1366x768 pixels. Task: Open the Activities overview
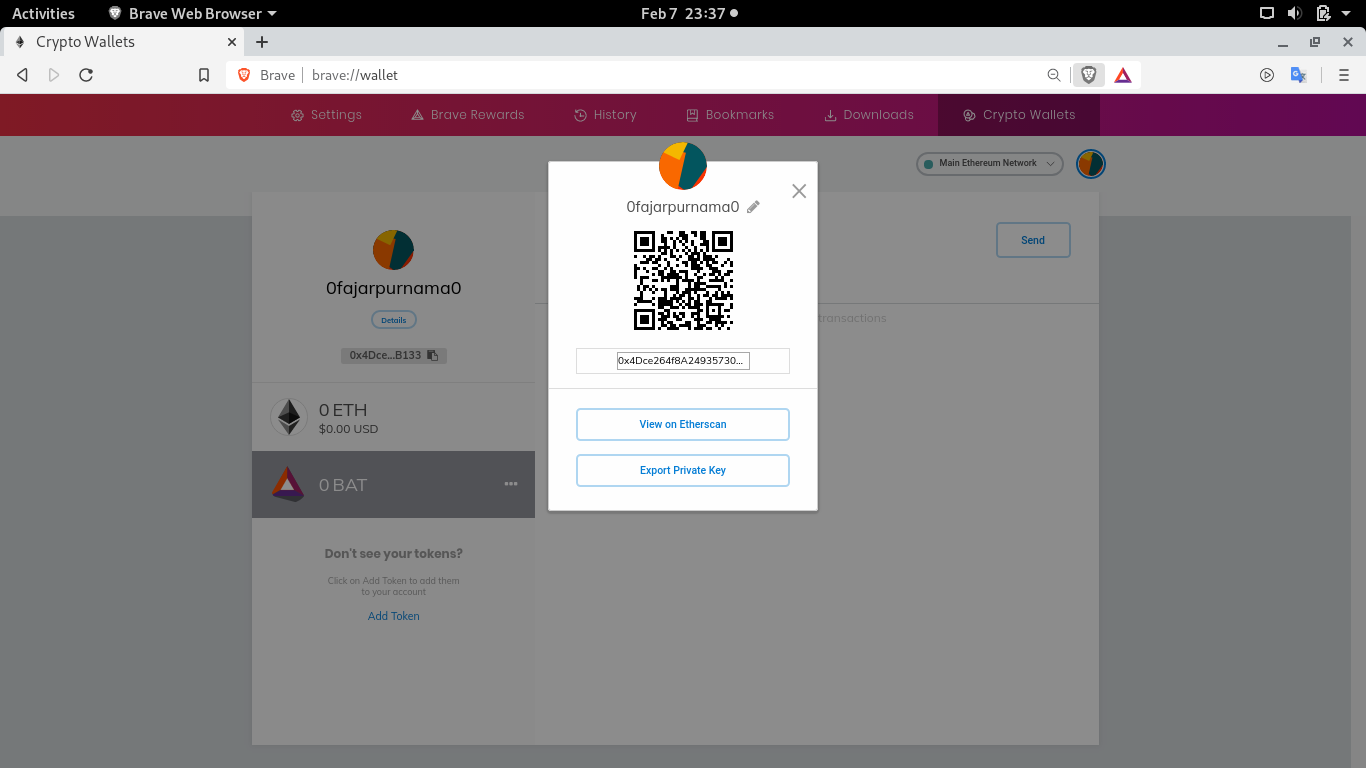(x=43, y=13)
